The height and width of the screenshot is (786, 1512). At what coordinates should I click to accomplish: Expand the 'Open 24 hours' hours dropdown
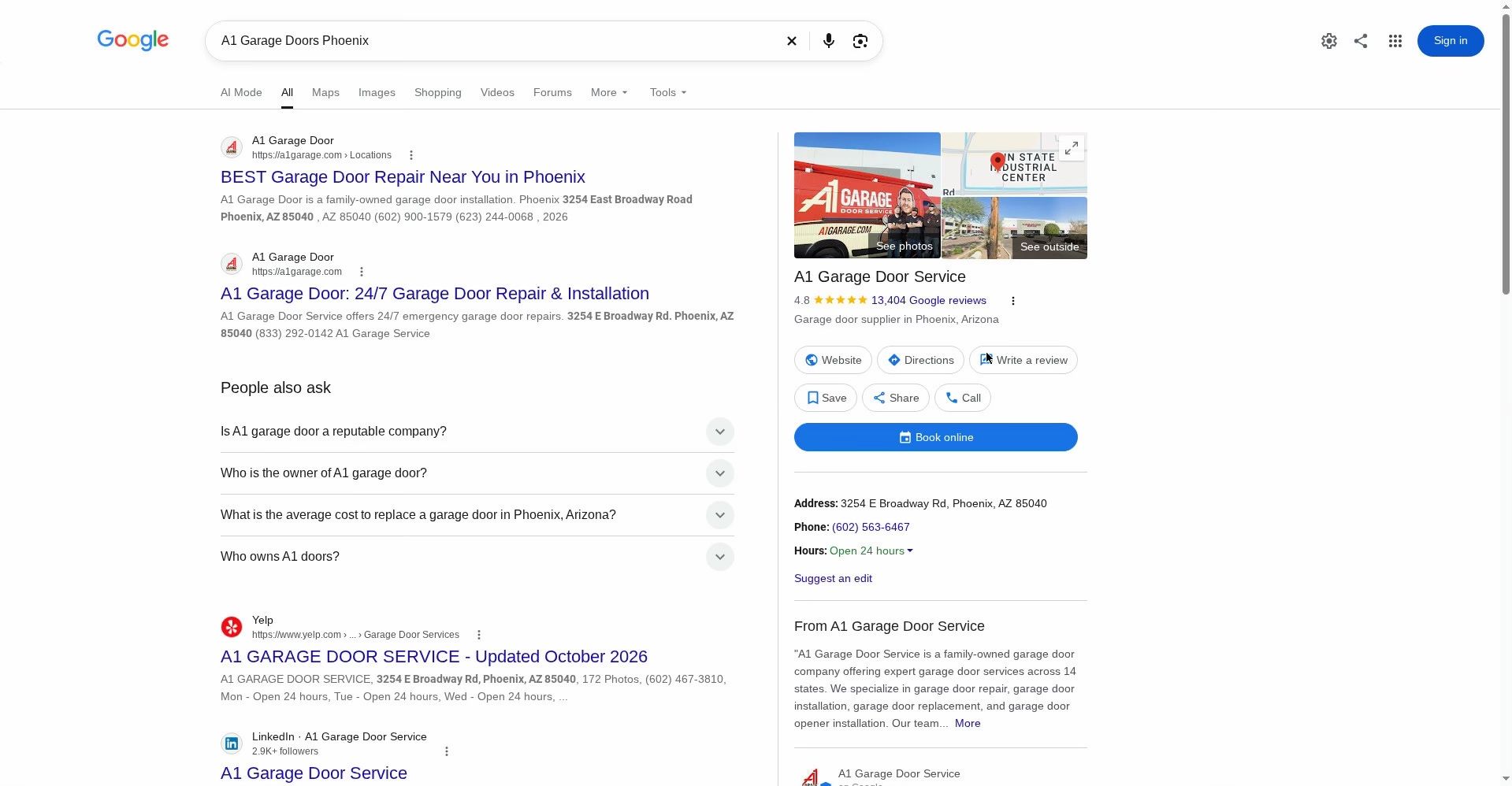click(x=871, y=551)
